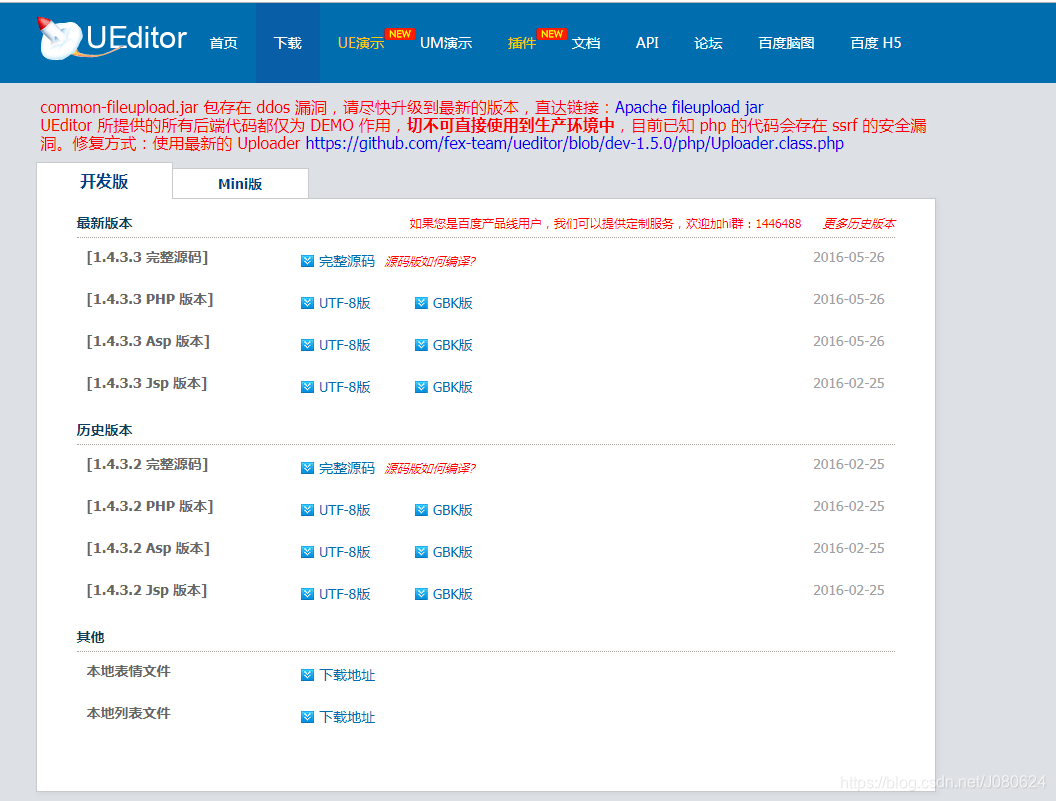Open the 插件 nav item

(522, 43)
